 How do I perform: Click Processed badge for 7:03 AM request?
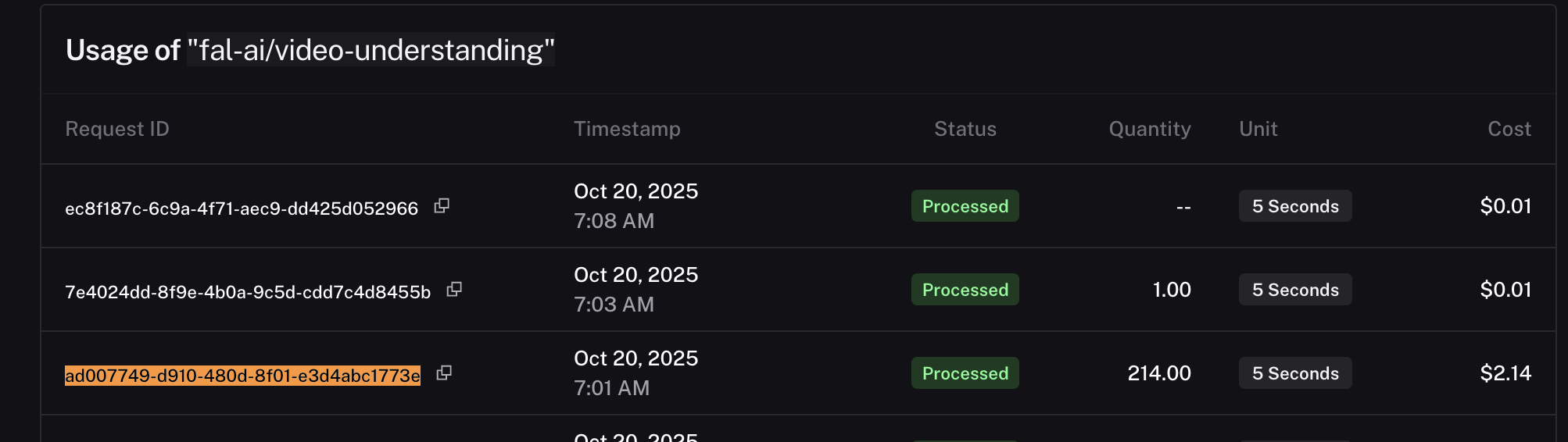(x=965, y=290)
